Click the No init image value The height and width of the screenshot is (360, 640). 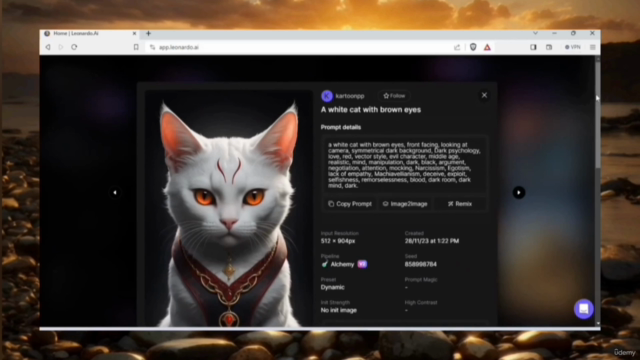pyautogui.click(x=338, y=310)
